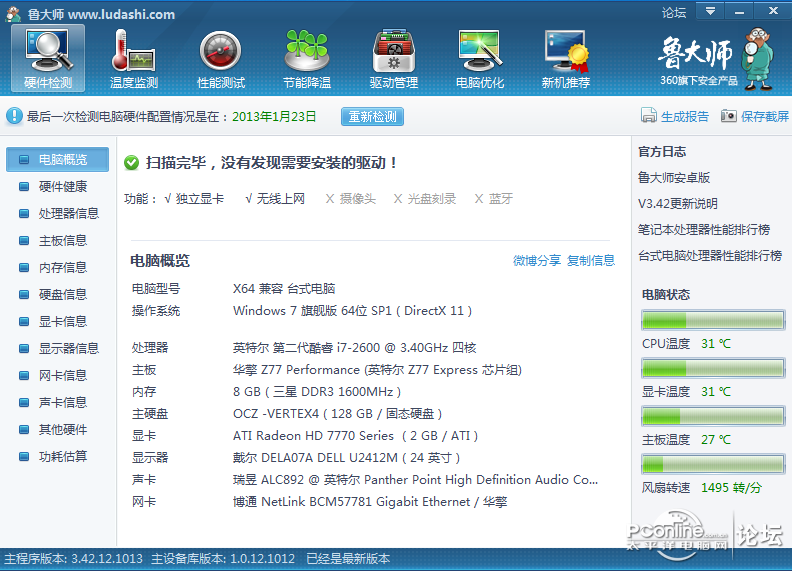
Task: Open the 电脑优化 PC optimization tool
Action: click(x=480, y=59)
